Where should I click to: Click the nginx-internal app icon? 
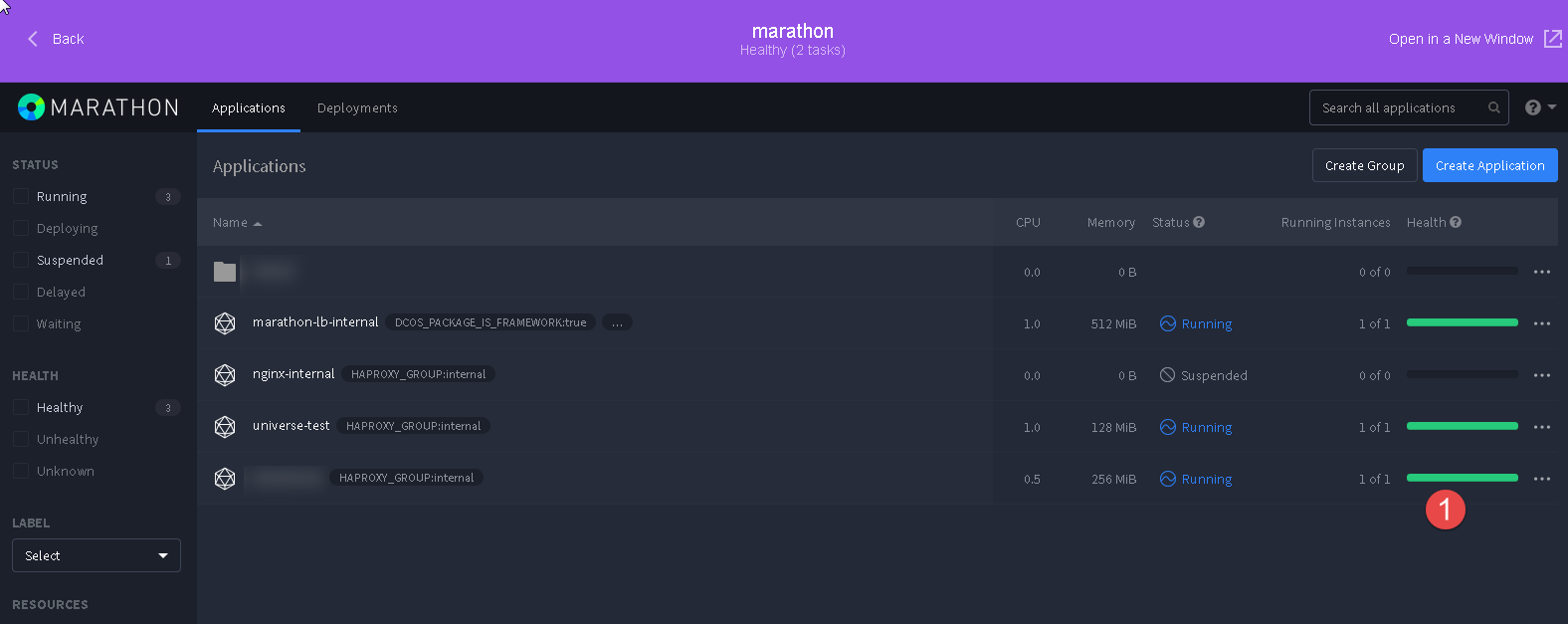225,375
